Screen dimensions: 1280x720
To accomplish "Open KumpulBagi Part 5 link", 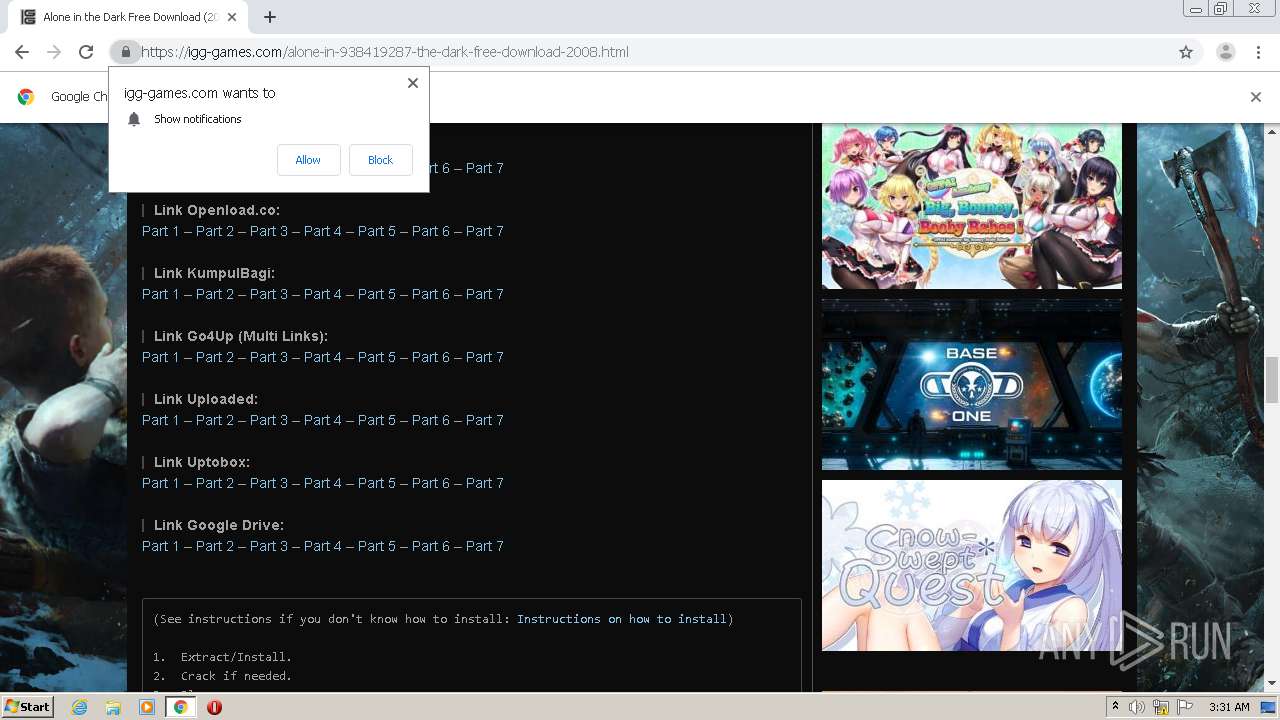I will point(377,294).
